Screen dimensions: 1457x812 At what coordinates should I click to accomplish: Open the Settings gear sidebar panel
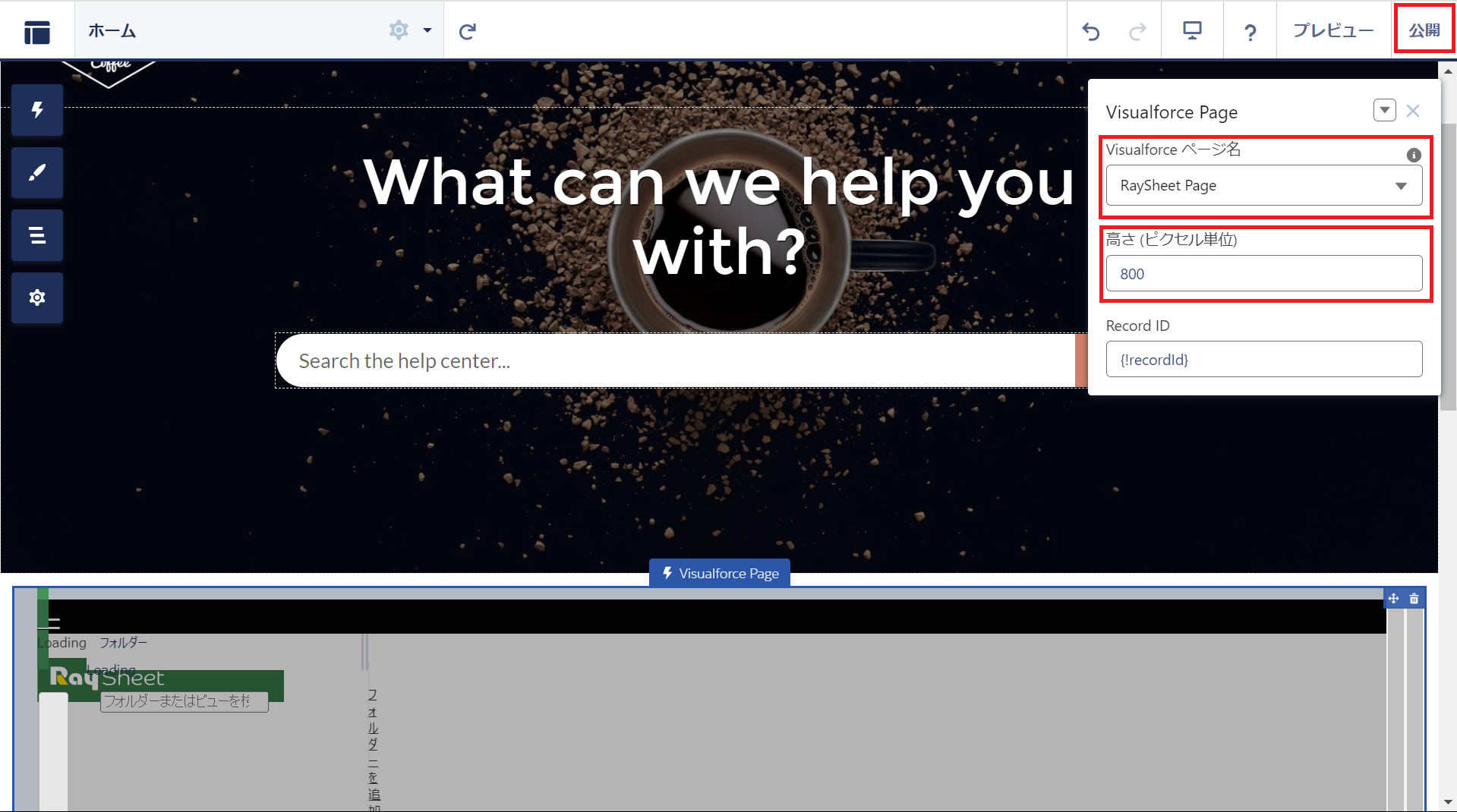[37, 297]
